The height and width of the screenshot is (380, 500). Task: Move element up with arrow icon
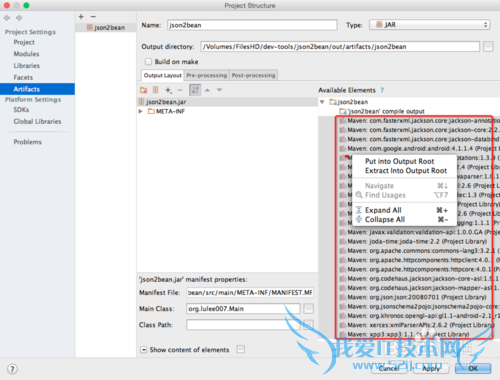[x=207, y=90]
